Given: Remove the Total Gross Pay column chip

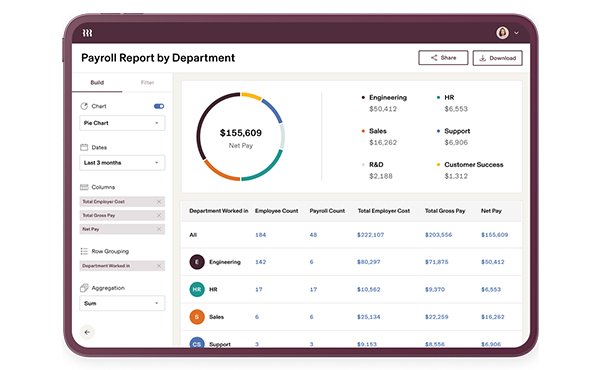Looking at the screenshot, I should [159, 215].
